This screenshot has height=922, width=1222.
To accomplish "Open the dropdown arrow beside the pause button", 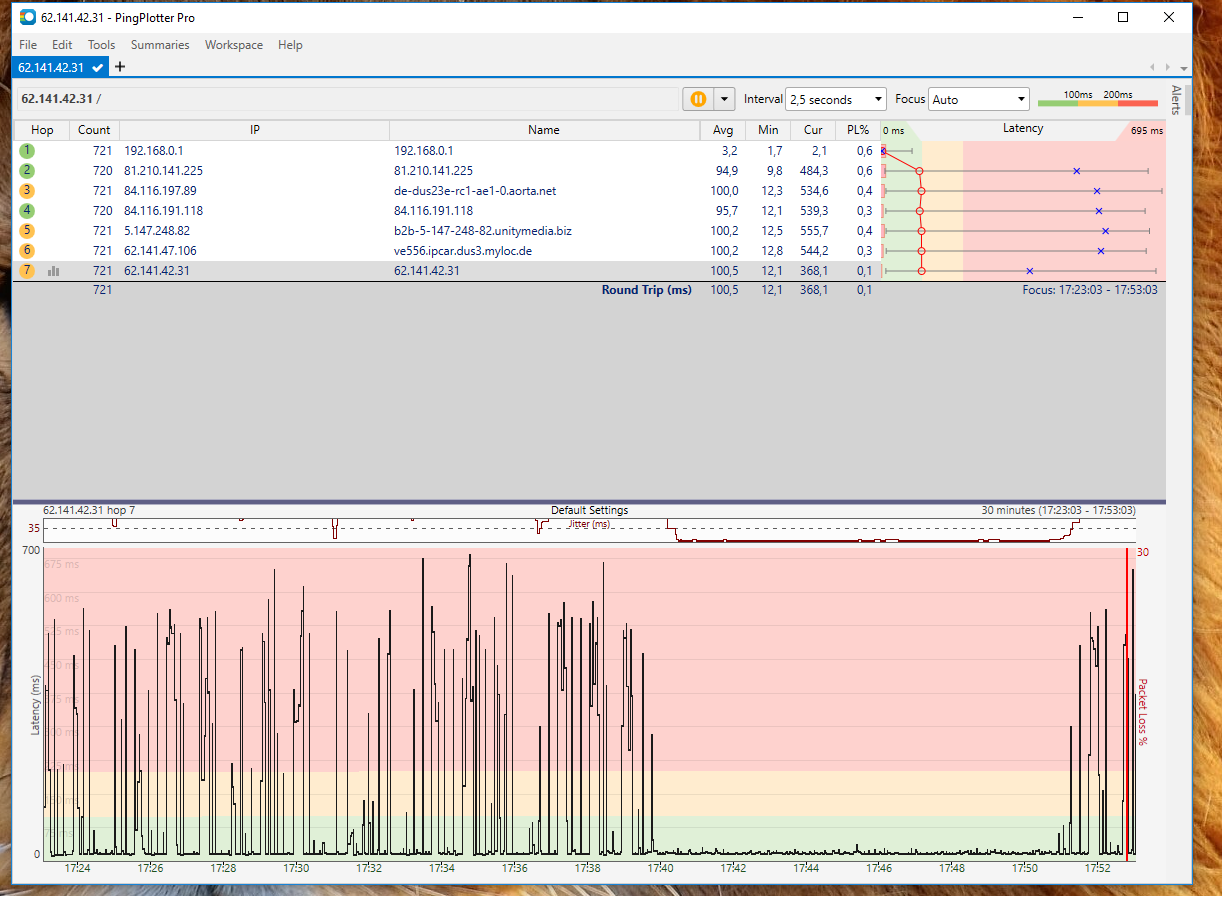I will (724, 99).
